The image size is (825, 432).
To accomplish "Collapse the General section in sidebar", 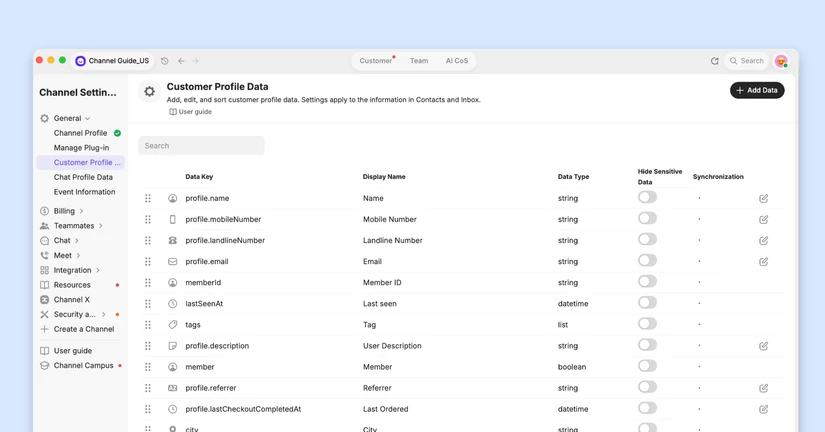I will point(87,118).
